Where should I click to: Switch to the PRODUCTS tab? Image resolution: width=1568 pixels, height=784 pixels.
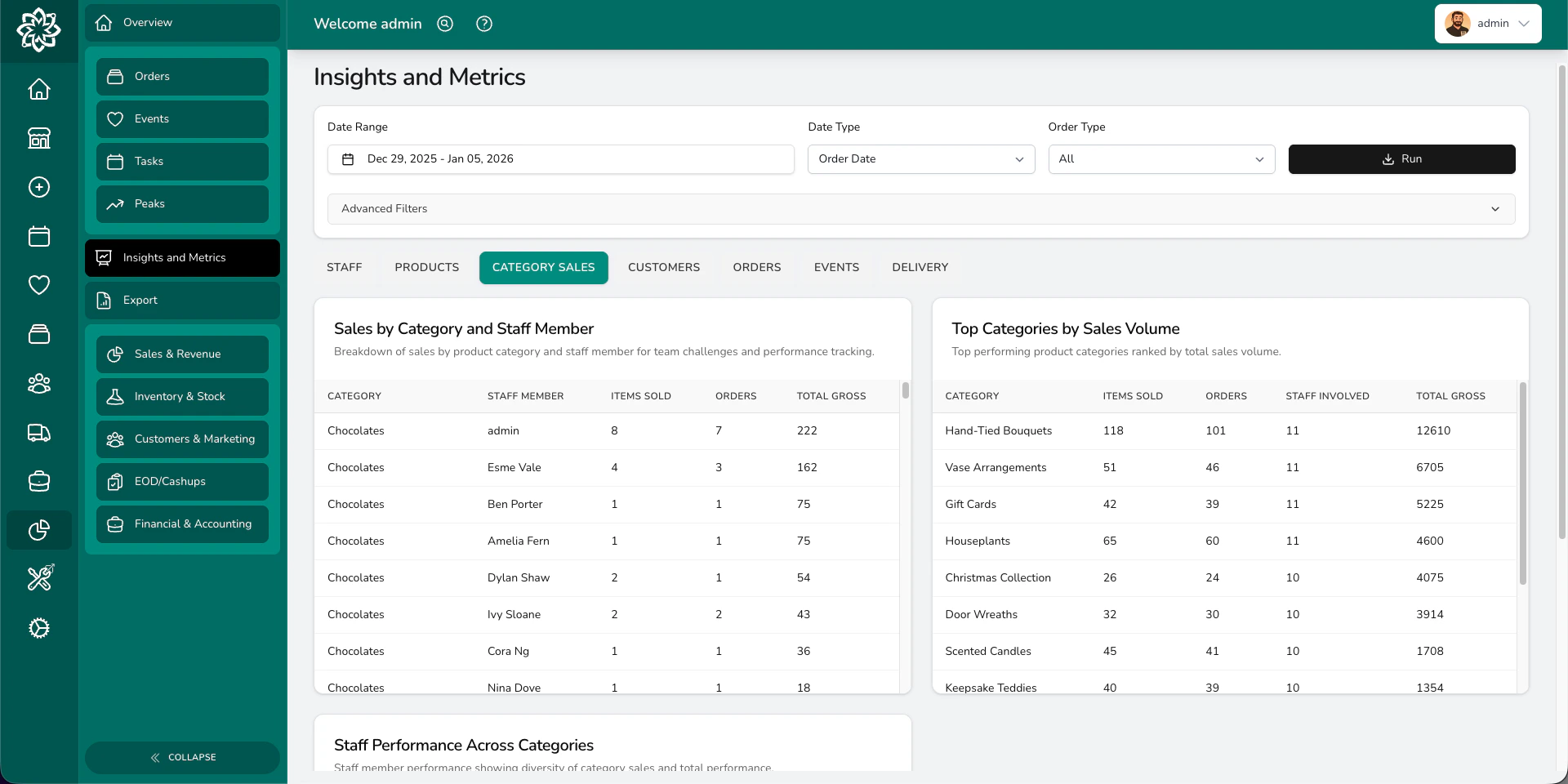426,268
